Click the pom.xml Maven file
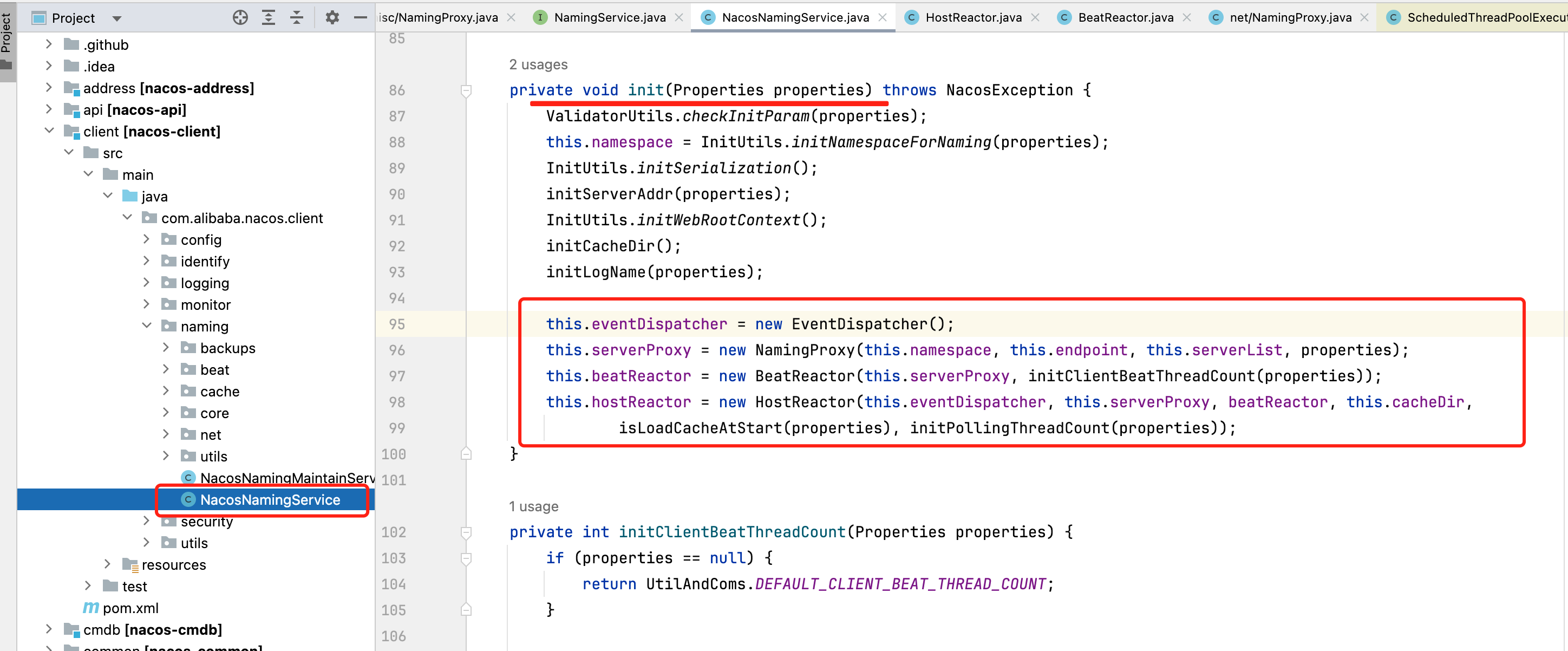Viewport: 1568px width, 651px height. click(130, 608)
